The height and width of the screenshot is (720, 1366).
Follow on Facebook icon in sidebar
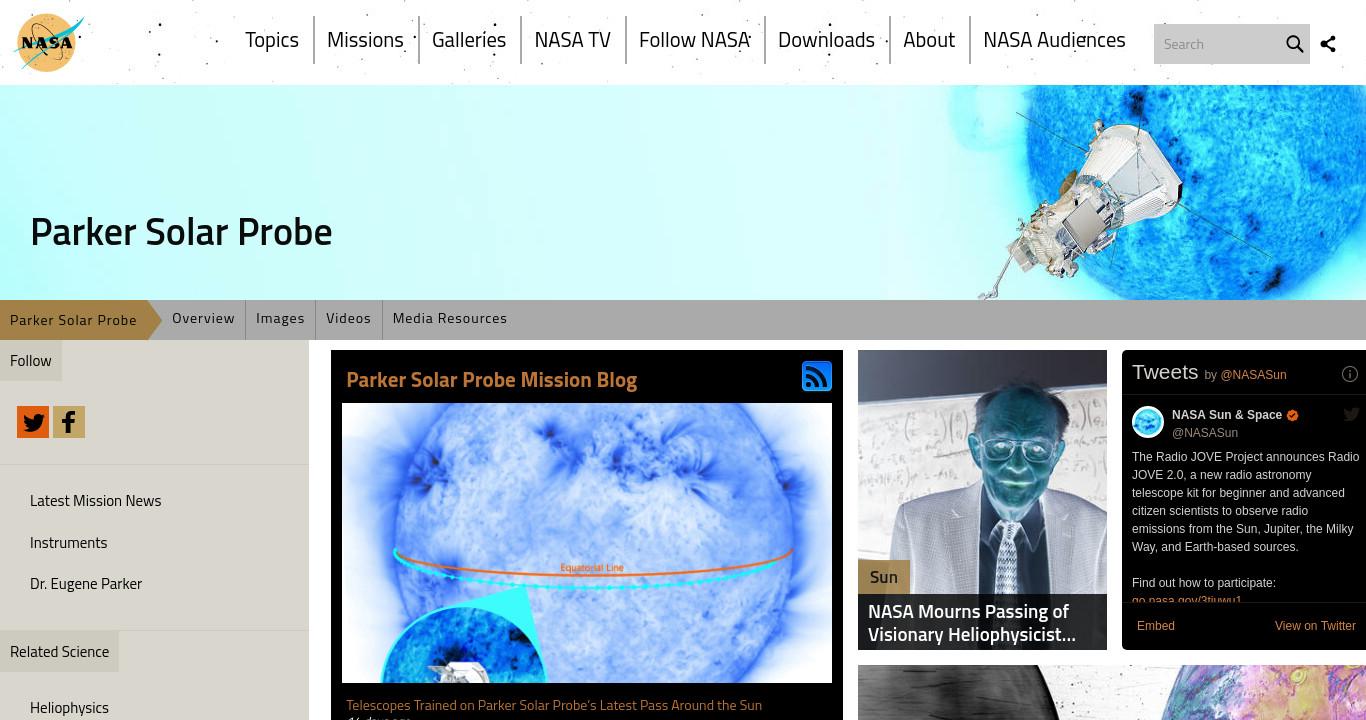tap(69, 422)
